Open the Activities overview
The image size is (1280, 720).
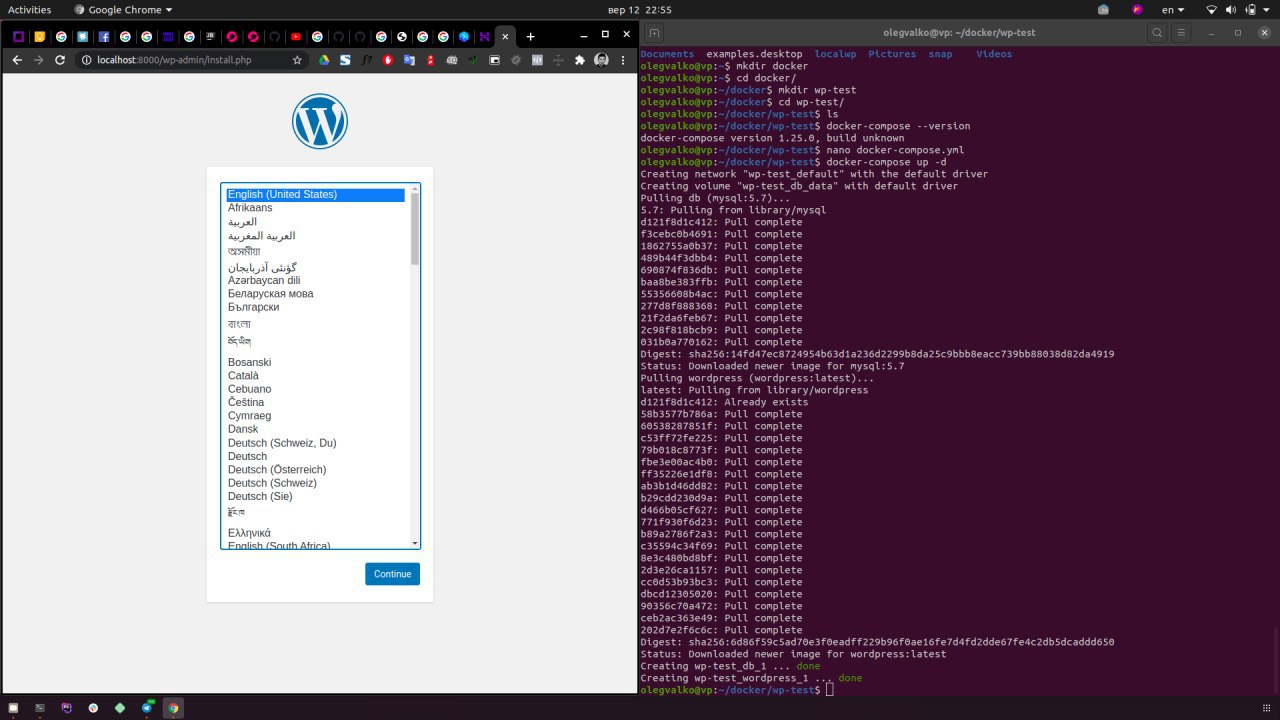click(x=30, y=9)
